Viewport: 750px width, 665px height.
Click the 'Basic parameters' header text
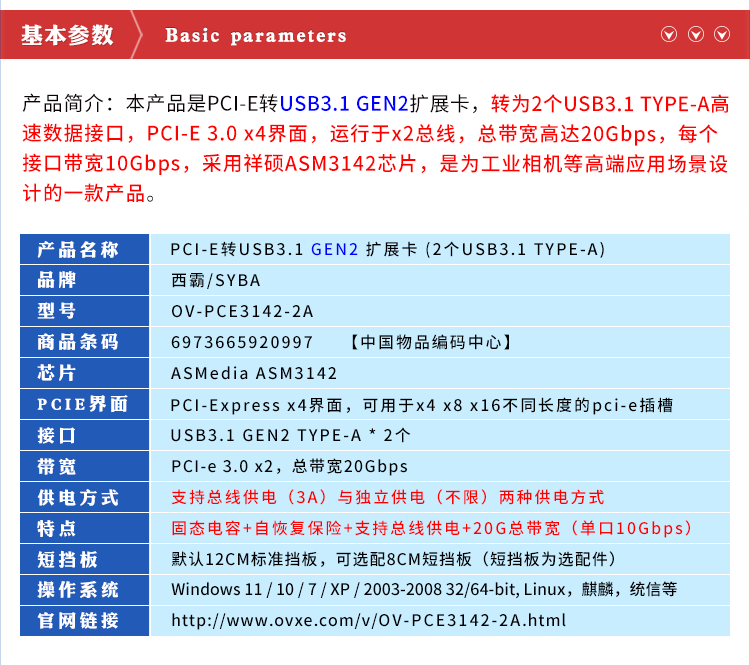(256, 35)
